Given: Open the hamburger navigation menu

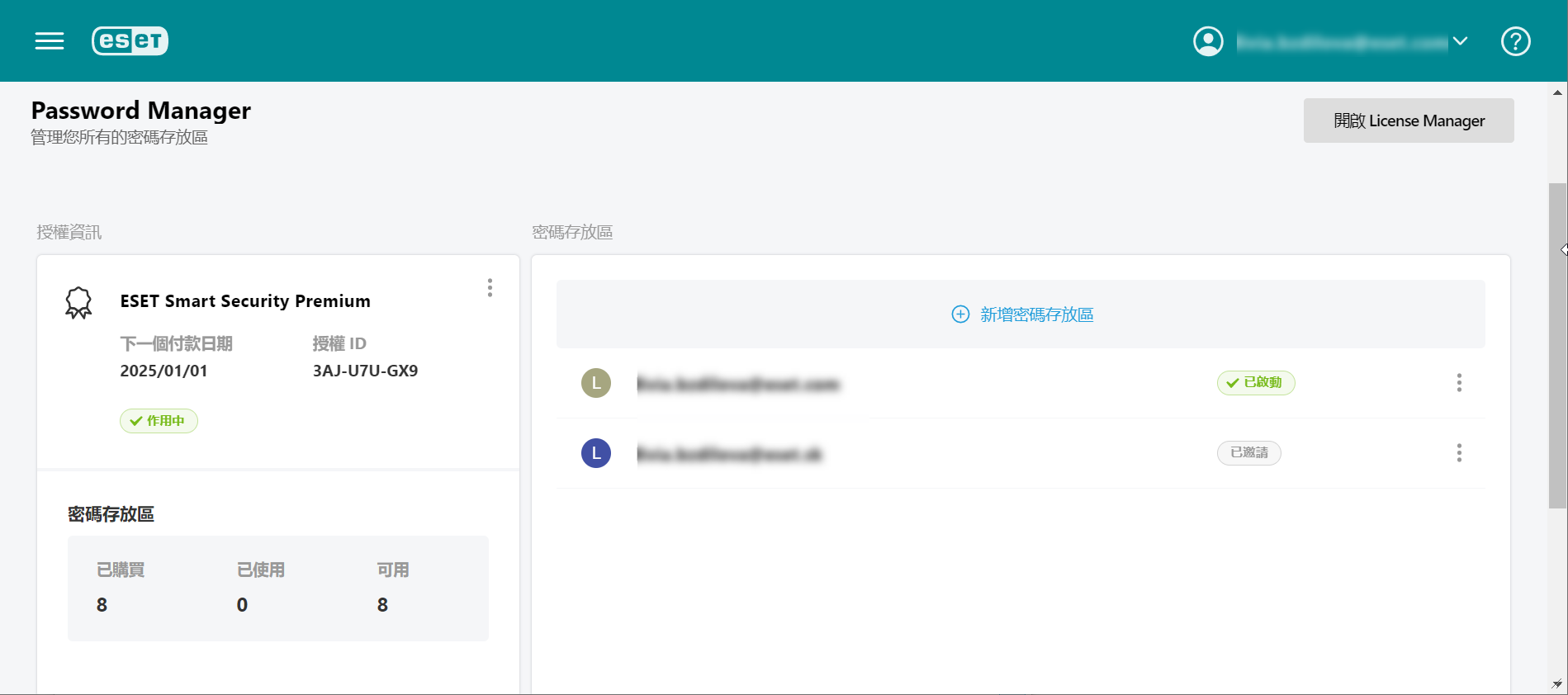Looking at the screenshot, I should click(x=50, y=41).
